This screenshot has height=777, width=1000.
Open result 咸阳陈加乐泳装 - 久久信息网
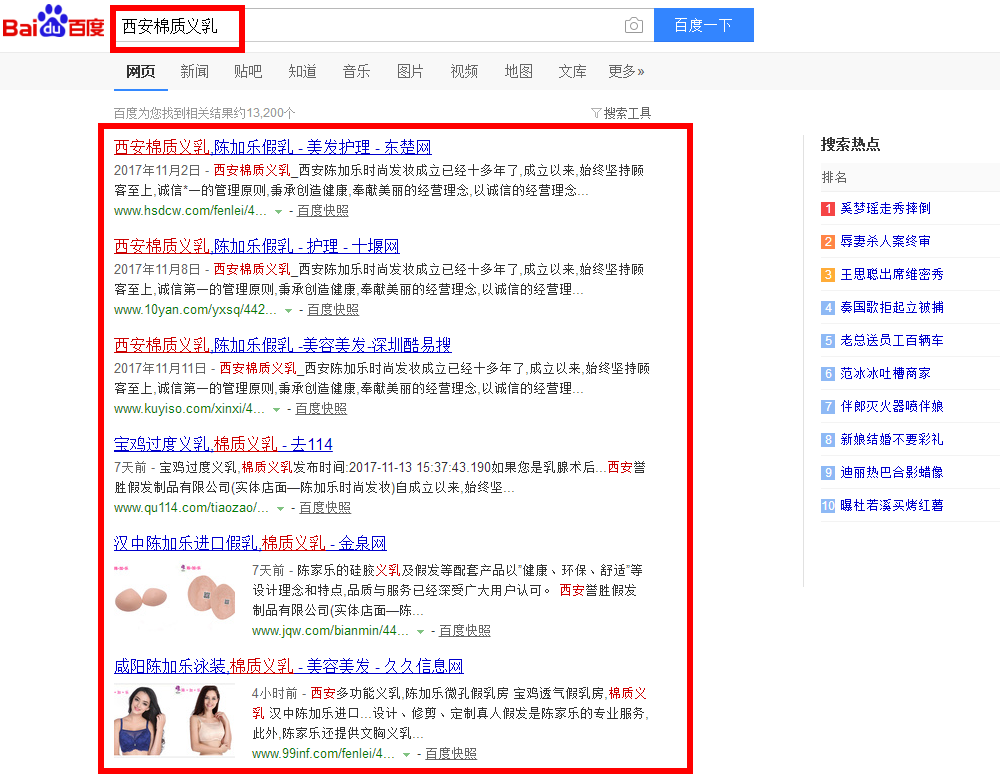[288, 667]
